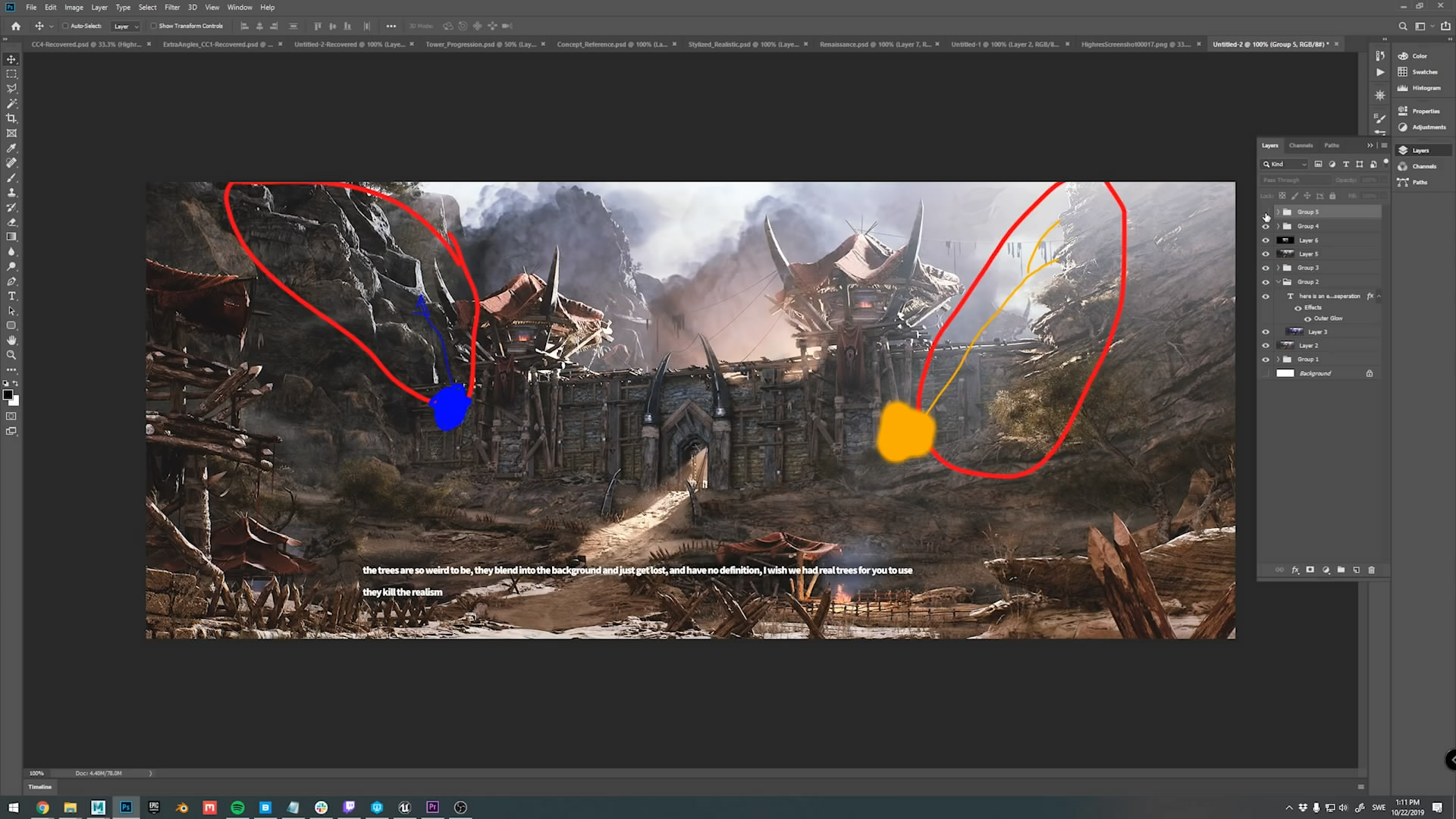Select the Zoom tool

tap(11, 355)
